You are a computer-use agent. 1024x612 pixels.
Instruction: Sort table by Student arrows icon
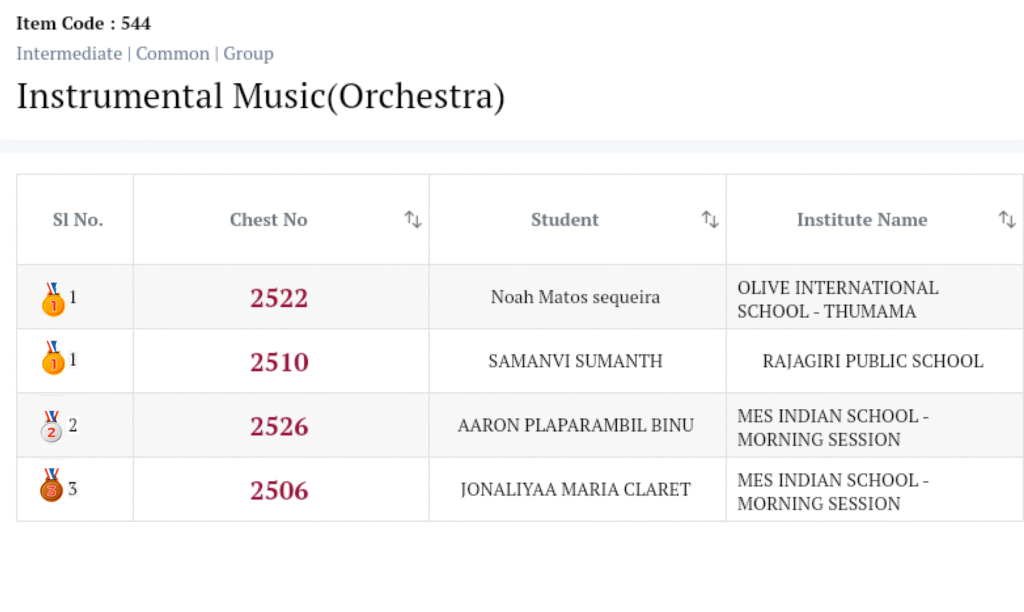click(x=710, y=220)
